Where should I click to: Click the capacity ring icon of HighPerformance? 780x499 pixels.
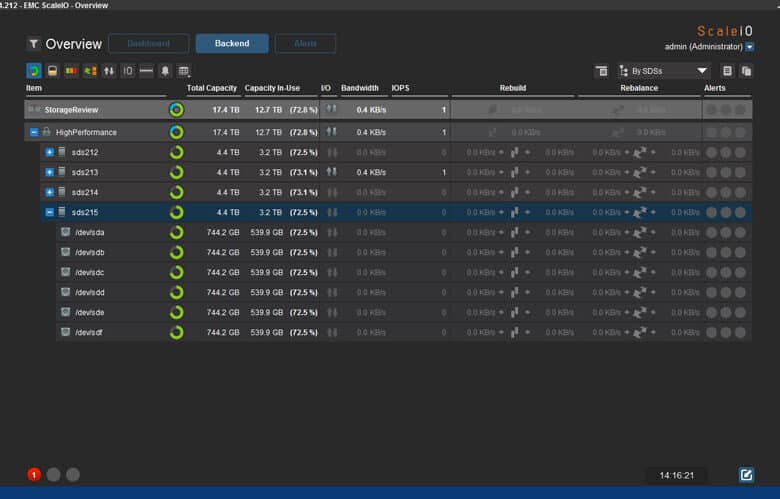point(176,132)
